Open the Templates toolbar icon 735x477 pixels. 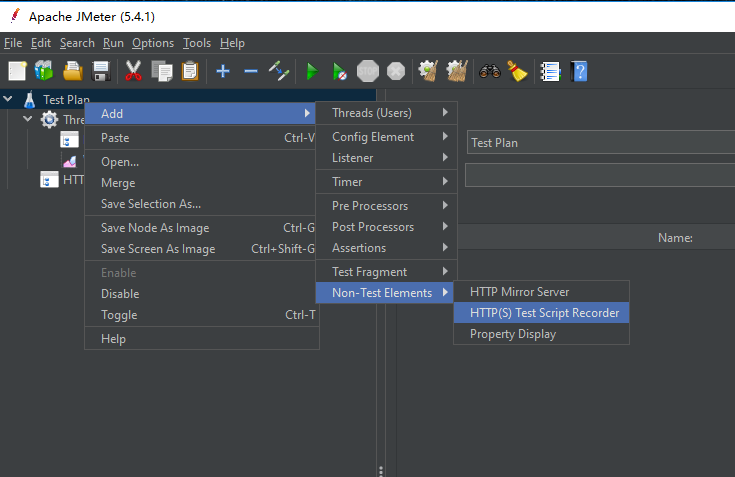44,71
